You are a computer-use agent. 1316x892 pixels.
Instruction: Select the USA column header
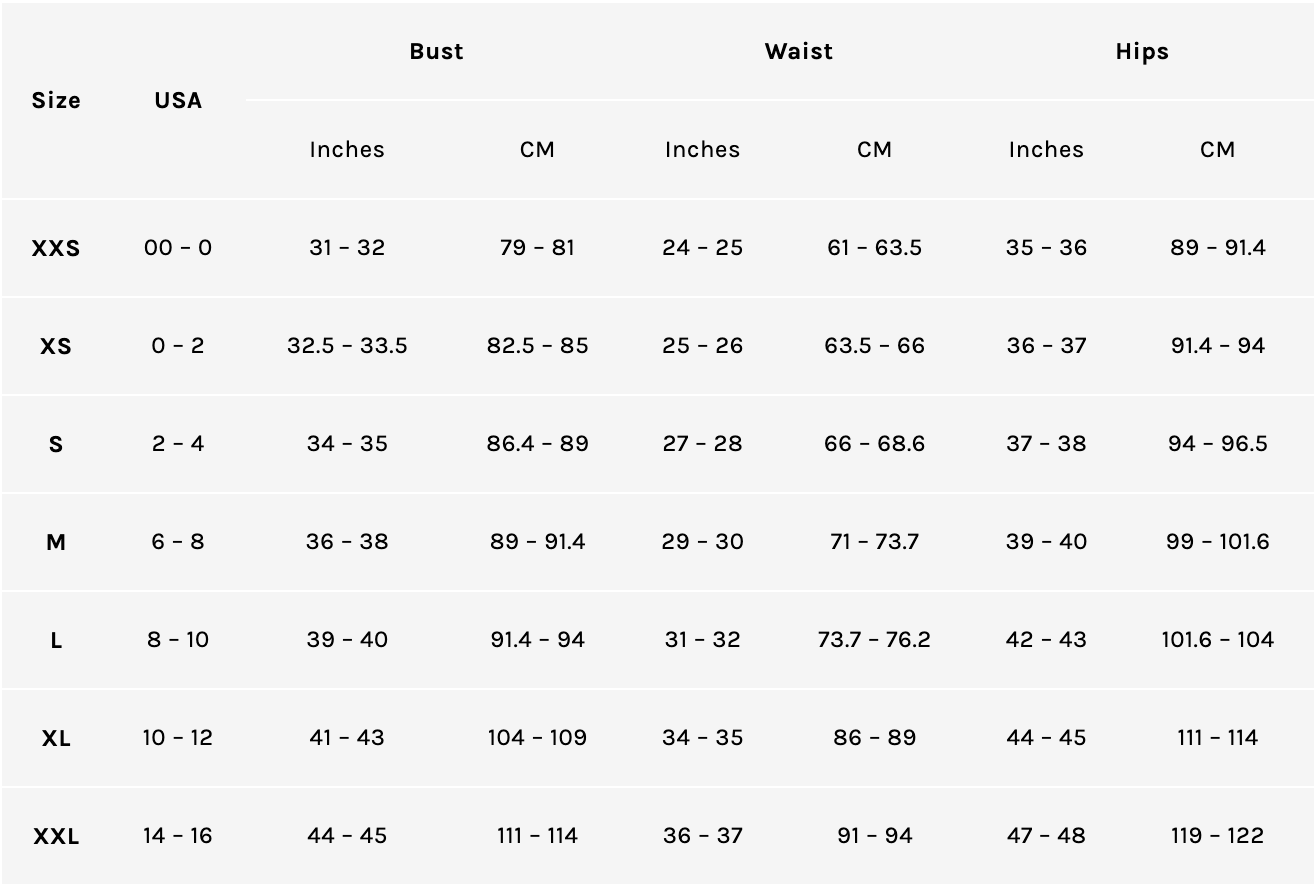[178, 100]
